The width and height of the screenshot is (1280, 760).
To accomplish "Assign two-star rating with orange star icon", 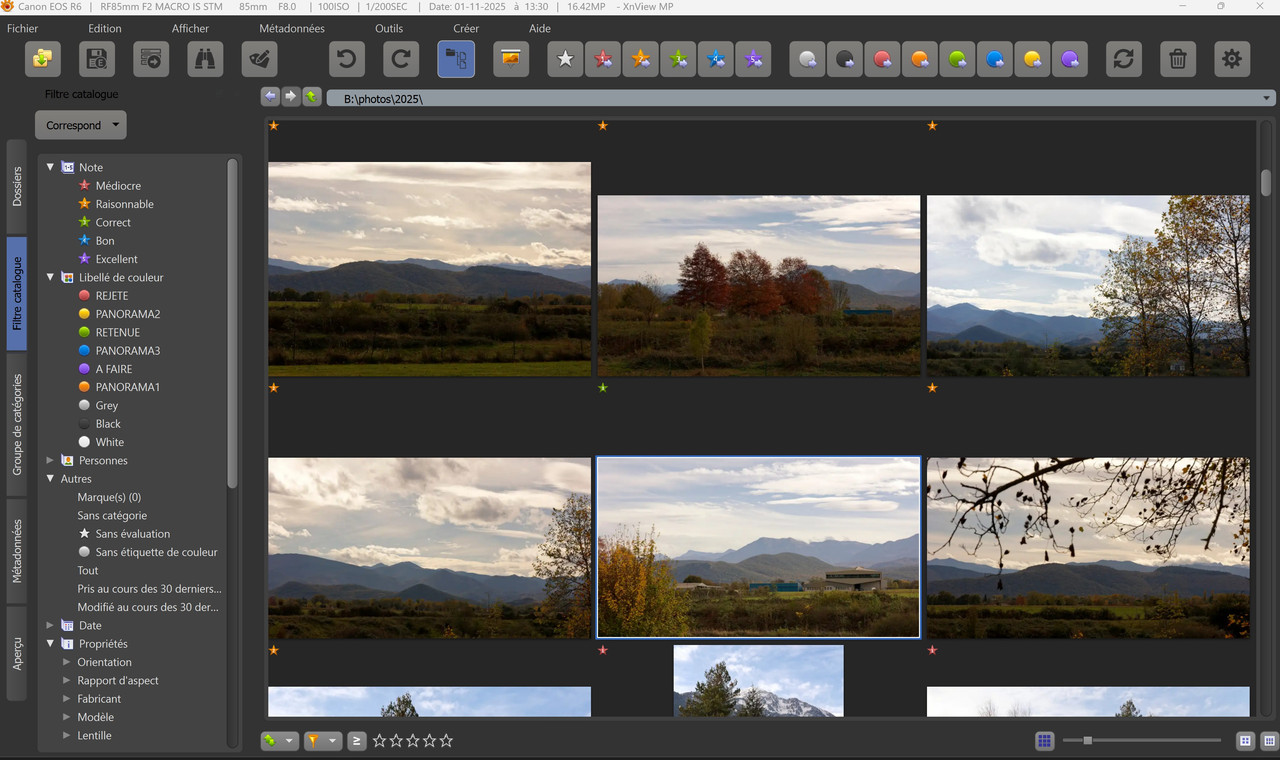I will pos(641,59).
